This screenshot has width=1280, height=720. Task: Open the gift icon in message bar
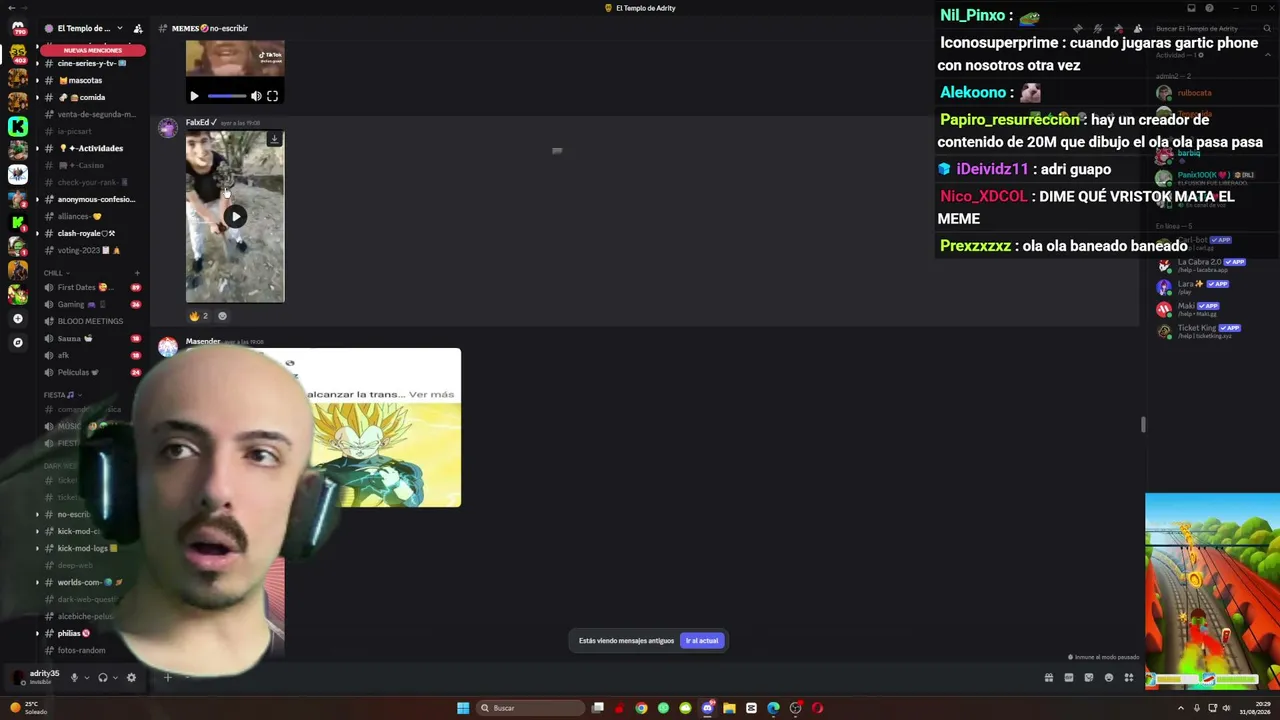[1049, 677]
